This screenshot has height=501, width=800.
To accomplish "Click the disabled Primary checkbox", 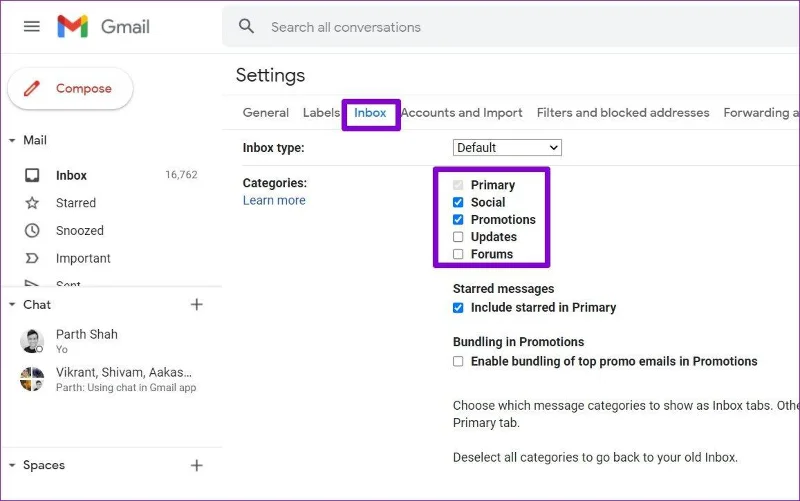I will (x=458, y=185).
